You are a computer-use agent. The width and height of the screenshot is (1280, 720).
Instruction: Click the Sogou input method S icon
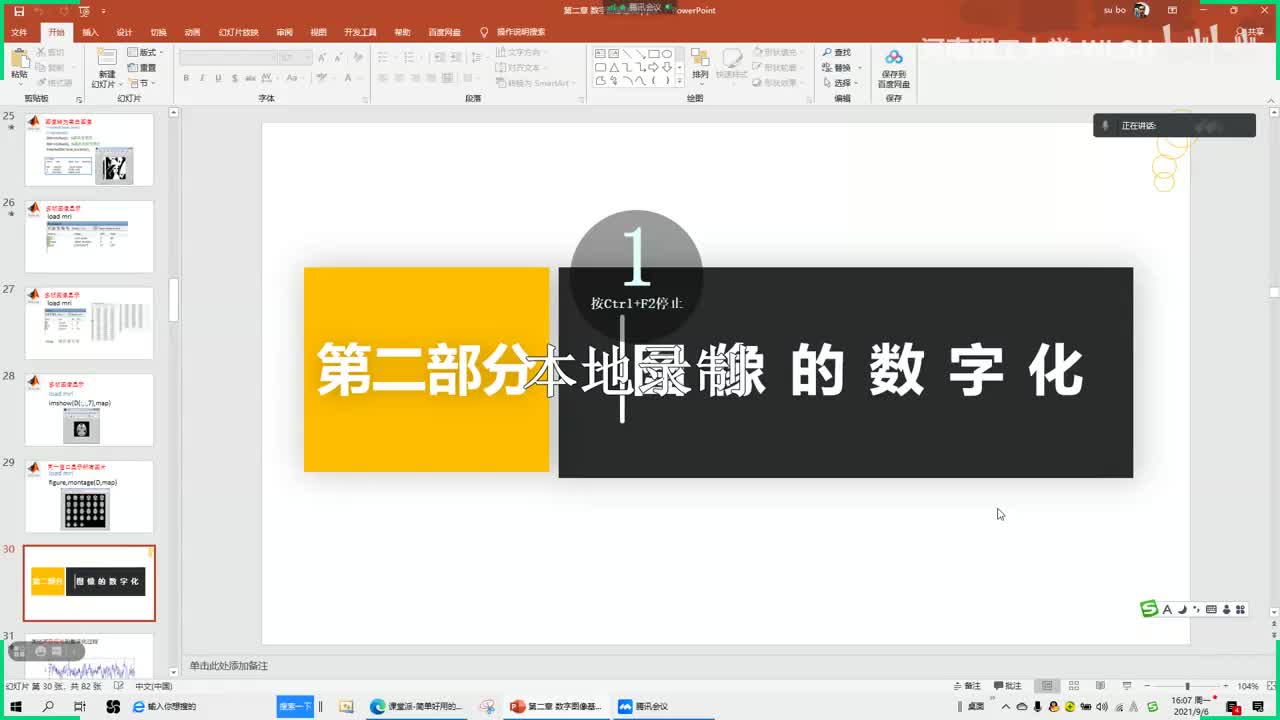coord(1150,609)
